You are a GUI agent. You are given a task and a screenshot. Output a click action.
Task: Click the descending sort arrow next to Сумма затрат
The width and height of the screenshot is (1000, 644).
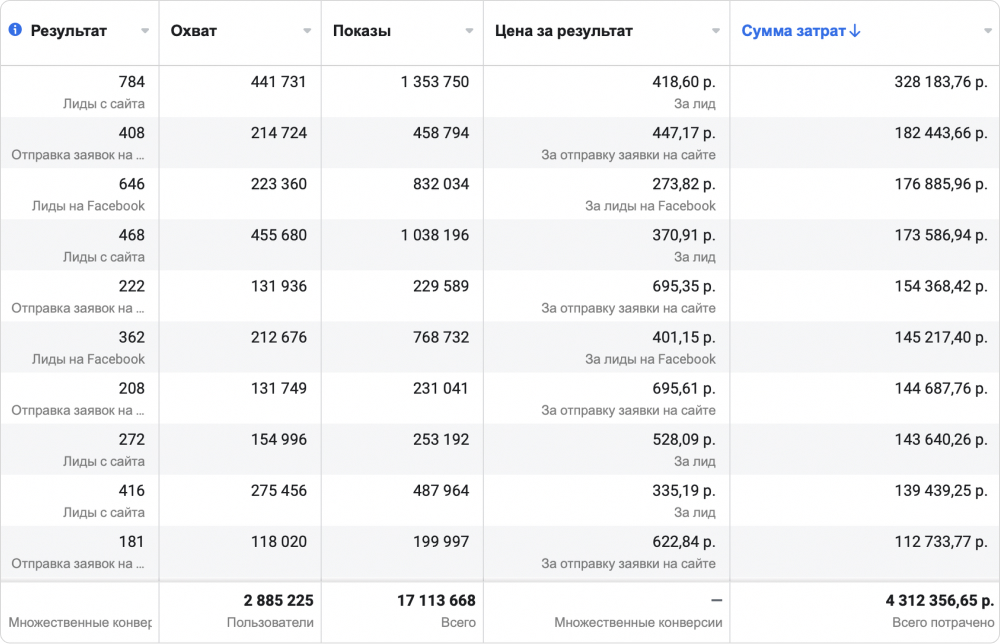click(x=855, y=31)
